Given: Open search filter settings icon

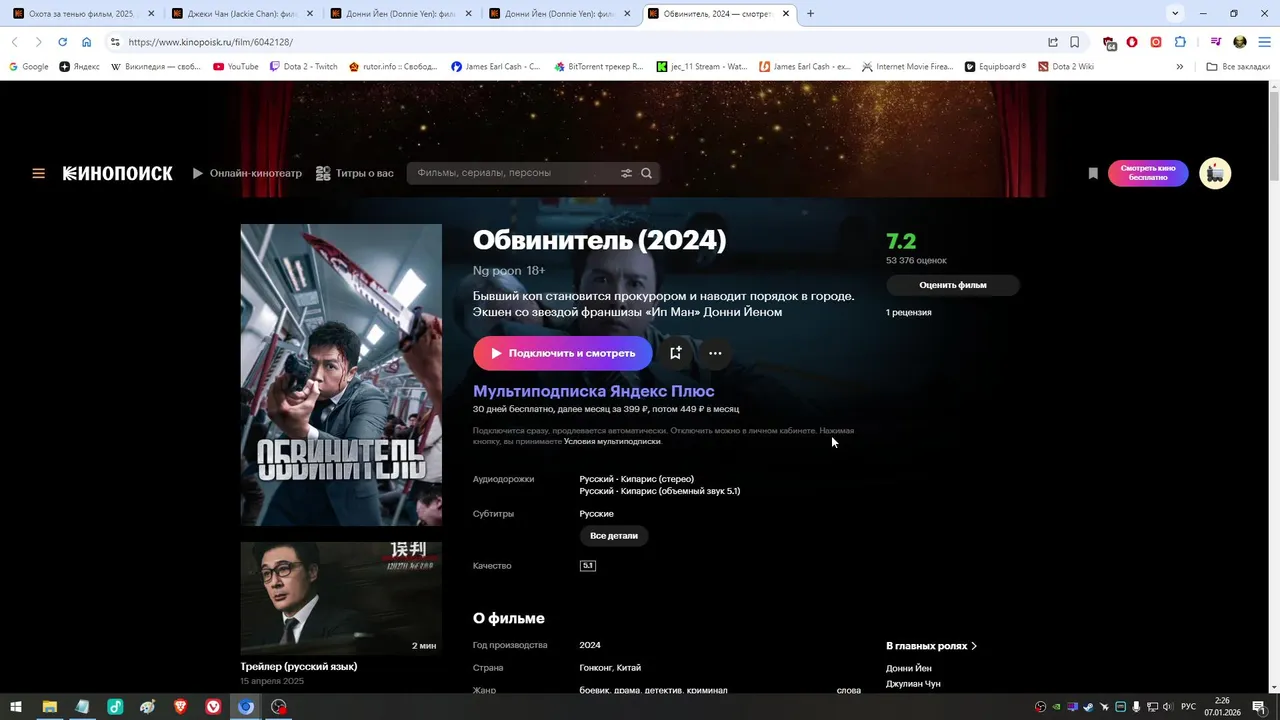Looking at the screenshot, I should 626,173.
